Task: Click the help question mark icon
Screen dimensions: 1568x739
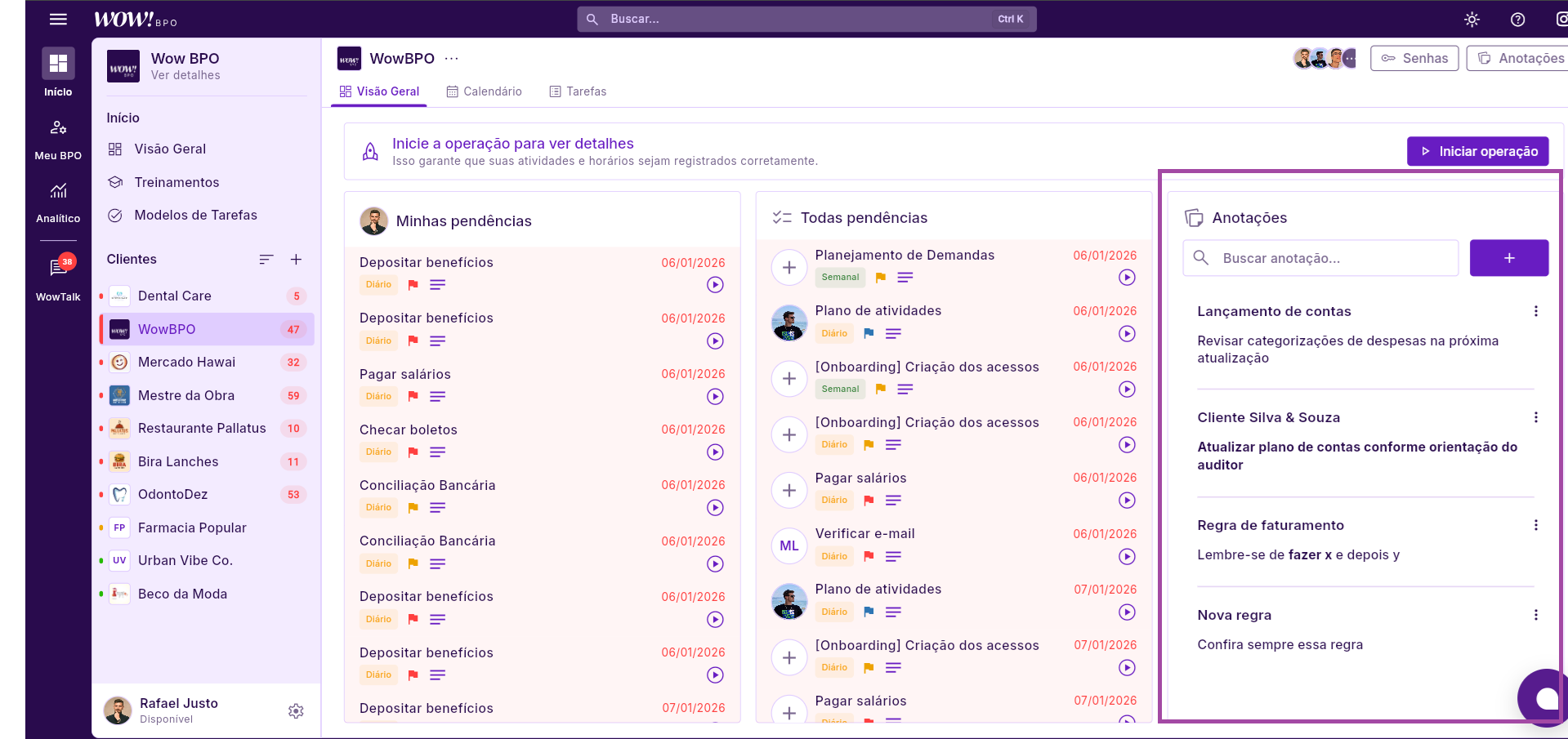Action: 1517,20
